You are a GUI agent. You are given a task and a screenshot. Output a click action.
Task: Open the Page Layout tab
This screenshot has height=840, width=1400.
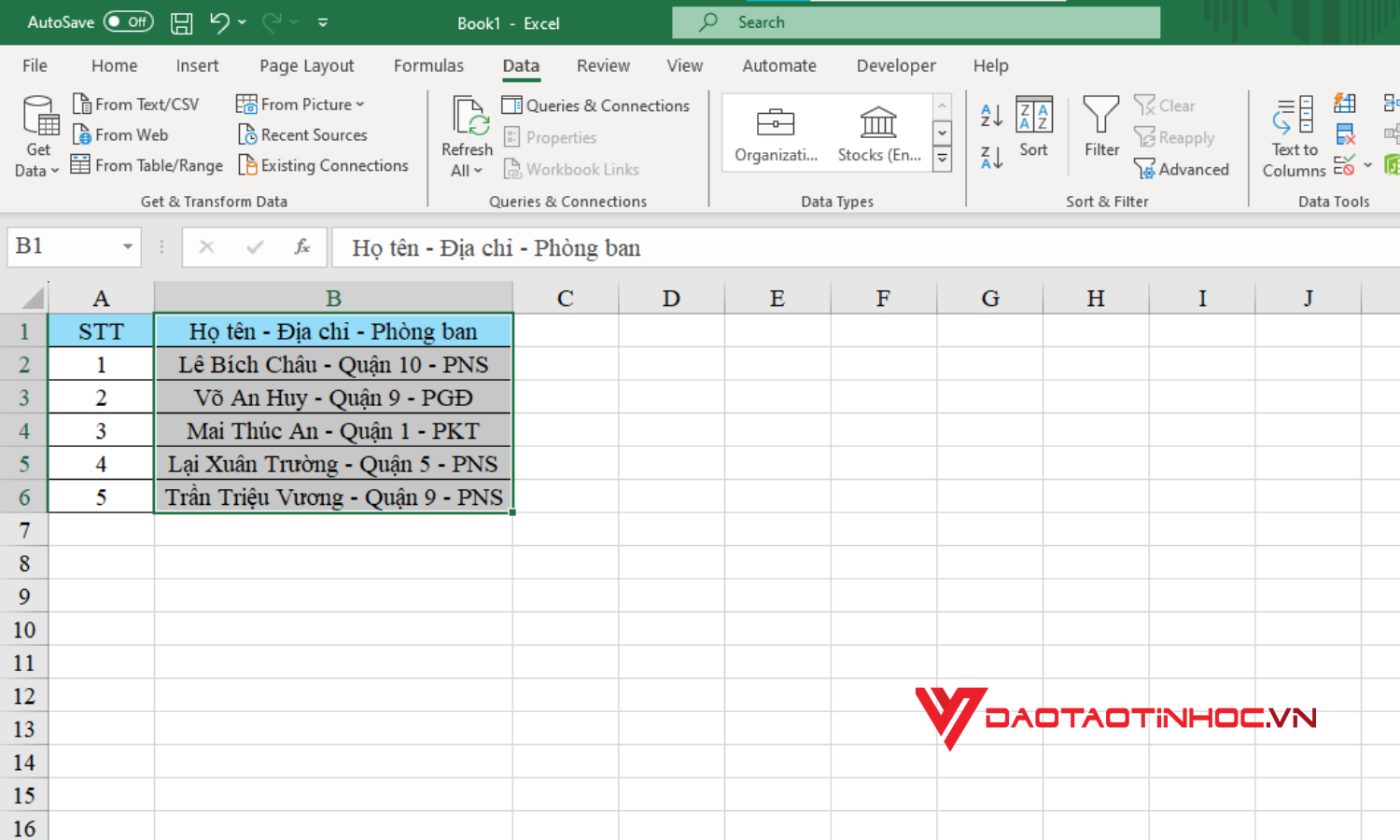point(306,65)
